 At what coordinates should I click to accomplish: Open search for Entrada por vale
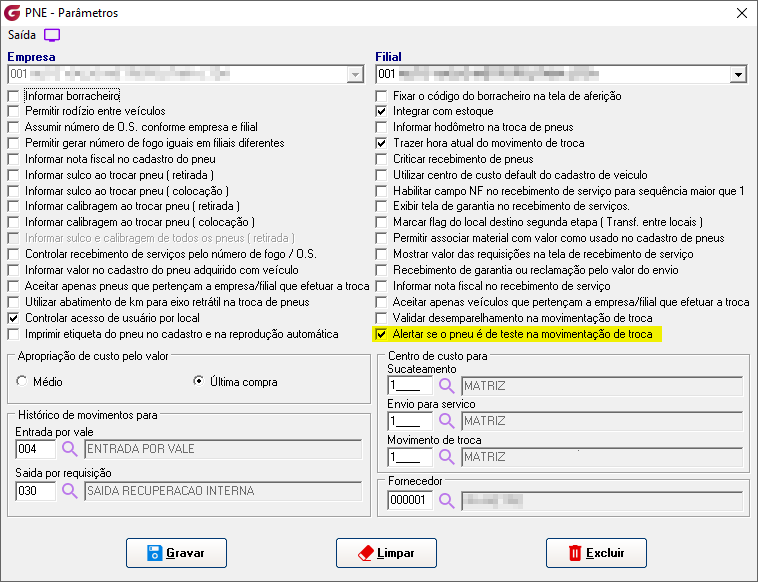point(70,449)
